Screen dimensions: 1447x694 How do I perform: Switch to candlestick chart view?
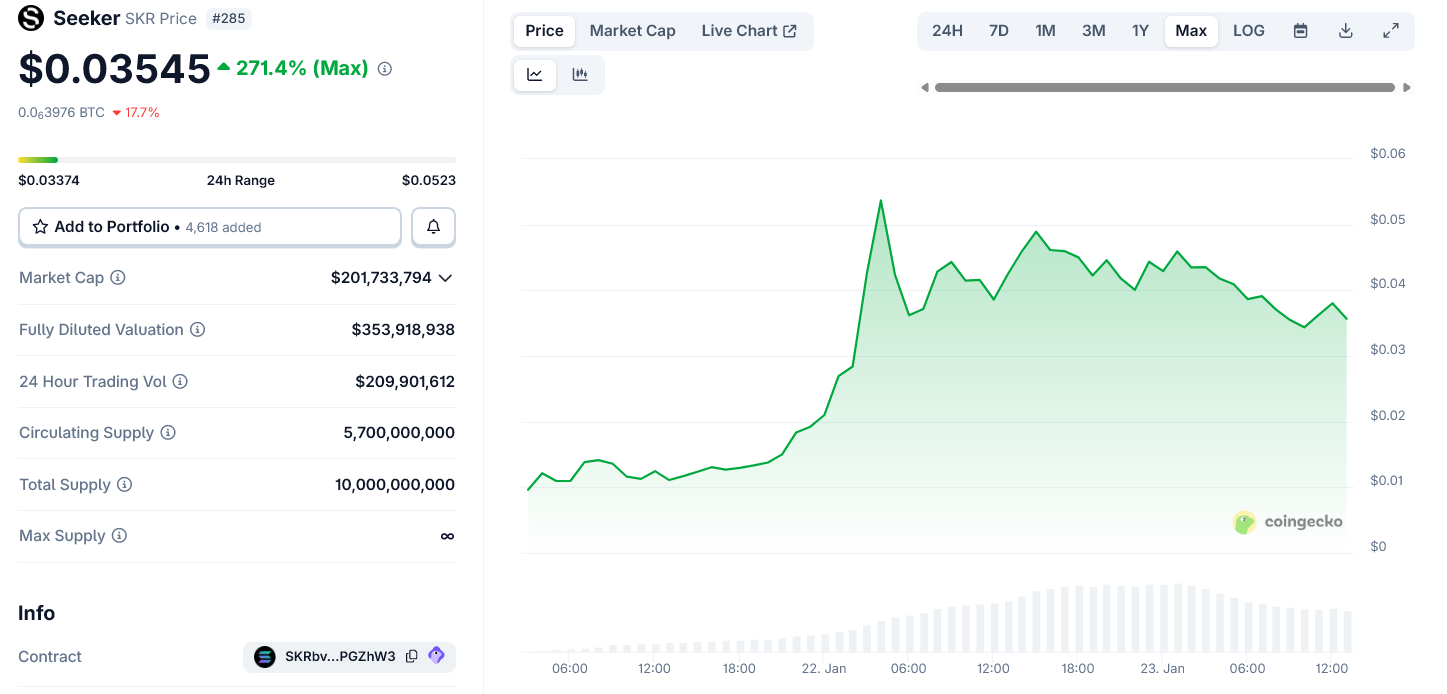[x=581, y=74]
